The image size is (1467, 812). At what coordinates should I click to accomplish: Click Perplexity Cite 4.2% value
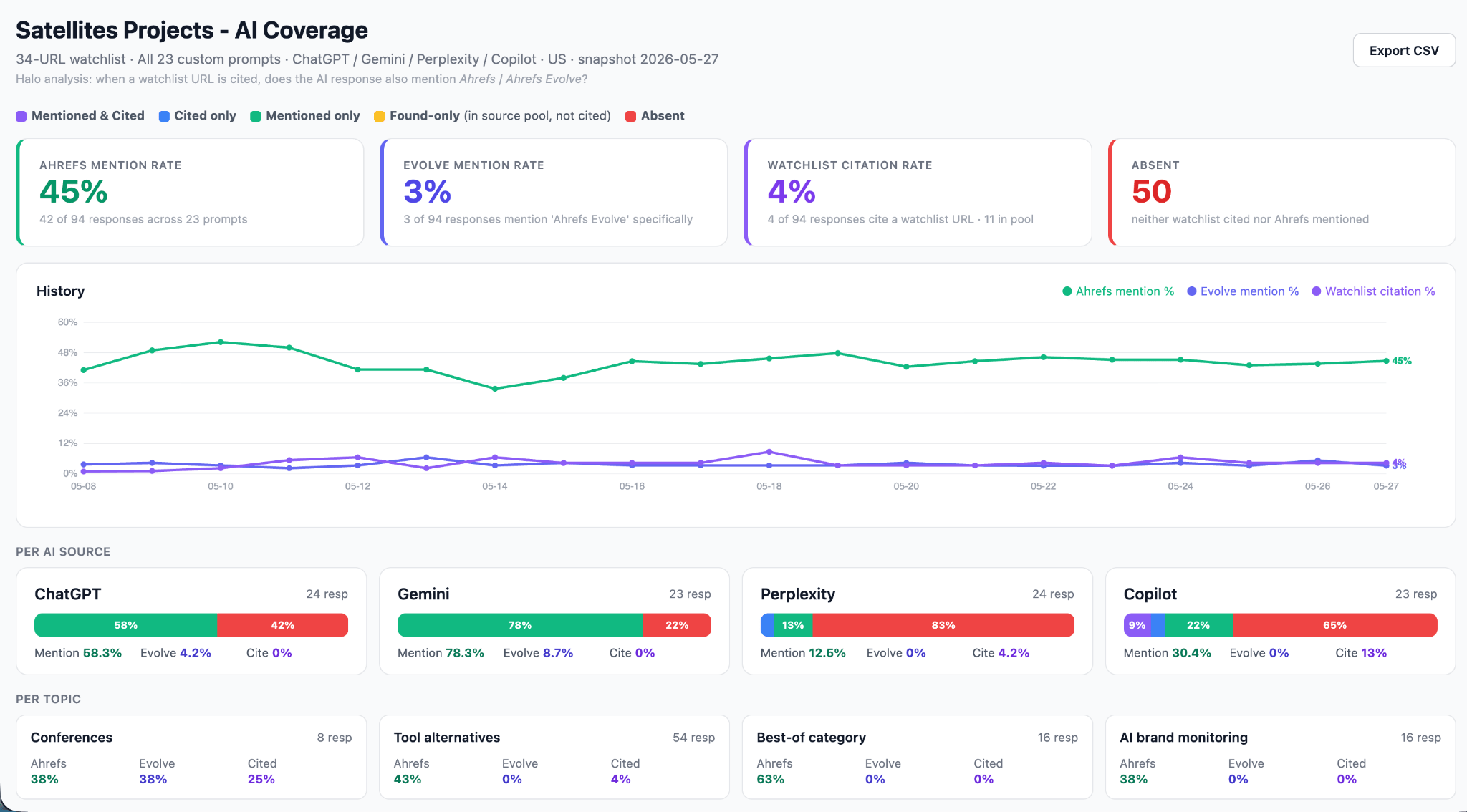pos(1014,653)
